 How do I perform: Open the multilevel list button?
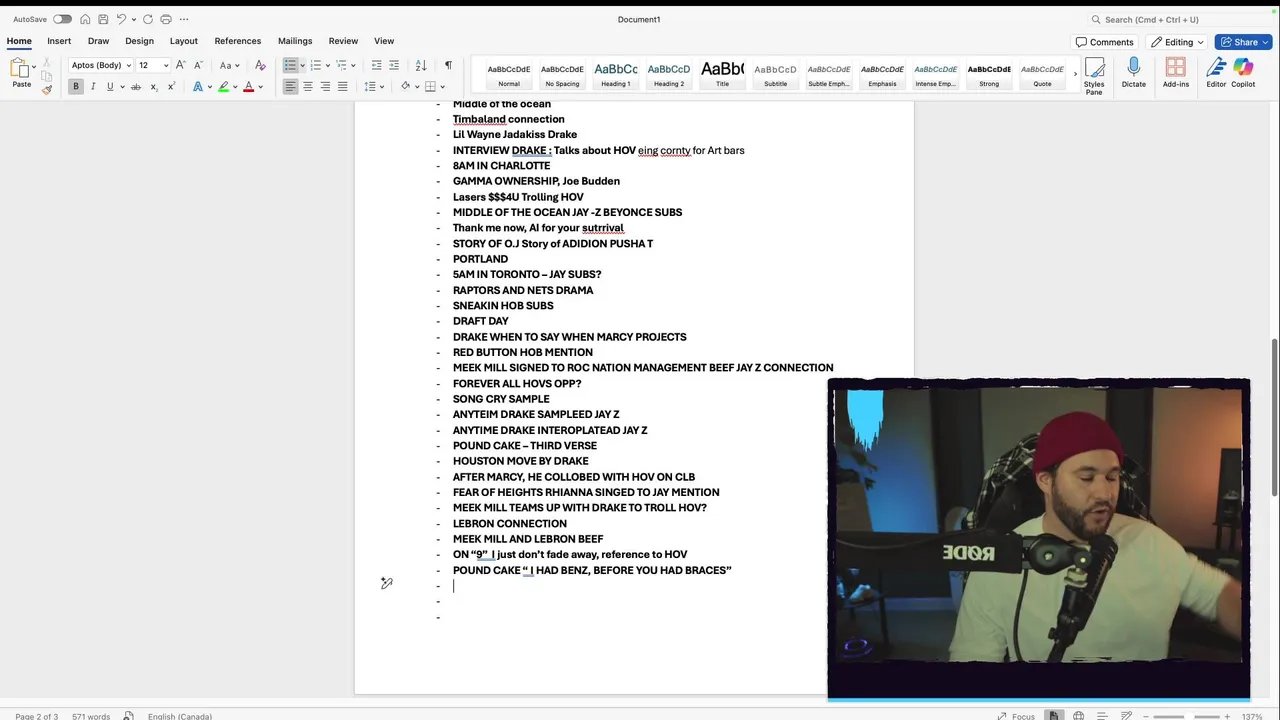tap(341, 65)
